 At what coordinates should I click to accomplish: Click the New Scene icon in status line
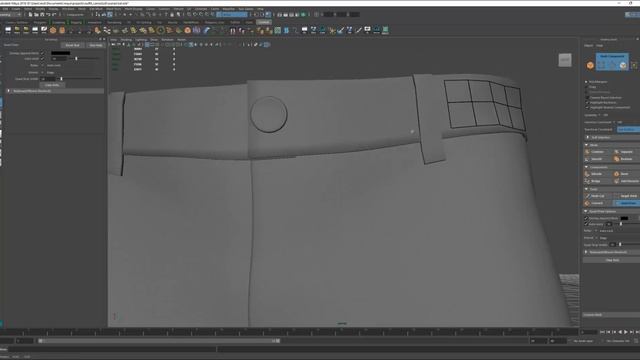(x=30, y=15)
